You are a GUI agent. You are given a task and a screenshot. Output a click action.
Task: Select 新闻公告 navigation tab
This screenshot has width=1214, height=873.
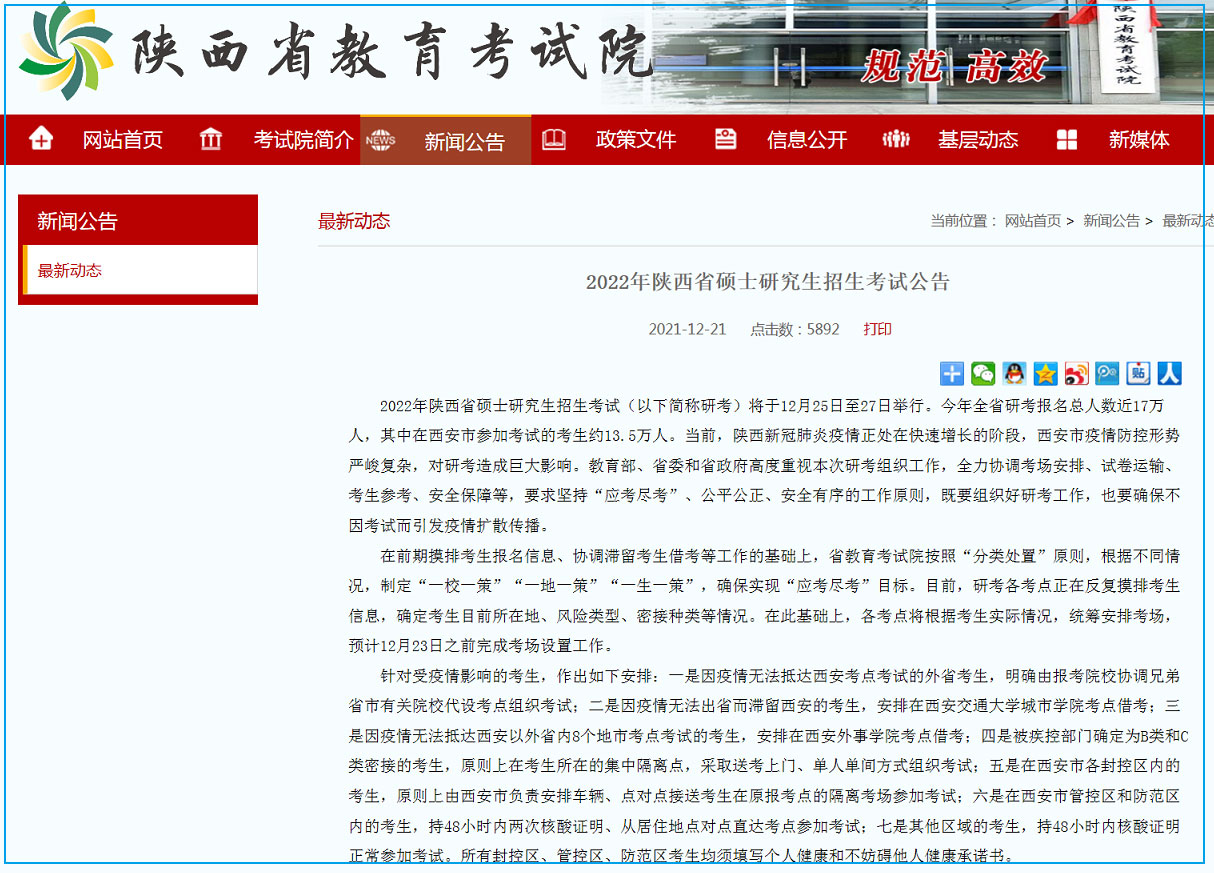[464, 141]
